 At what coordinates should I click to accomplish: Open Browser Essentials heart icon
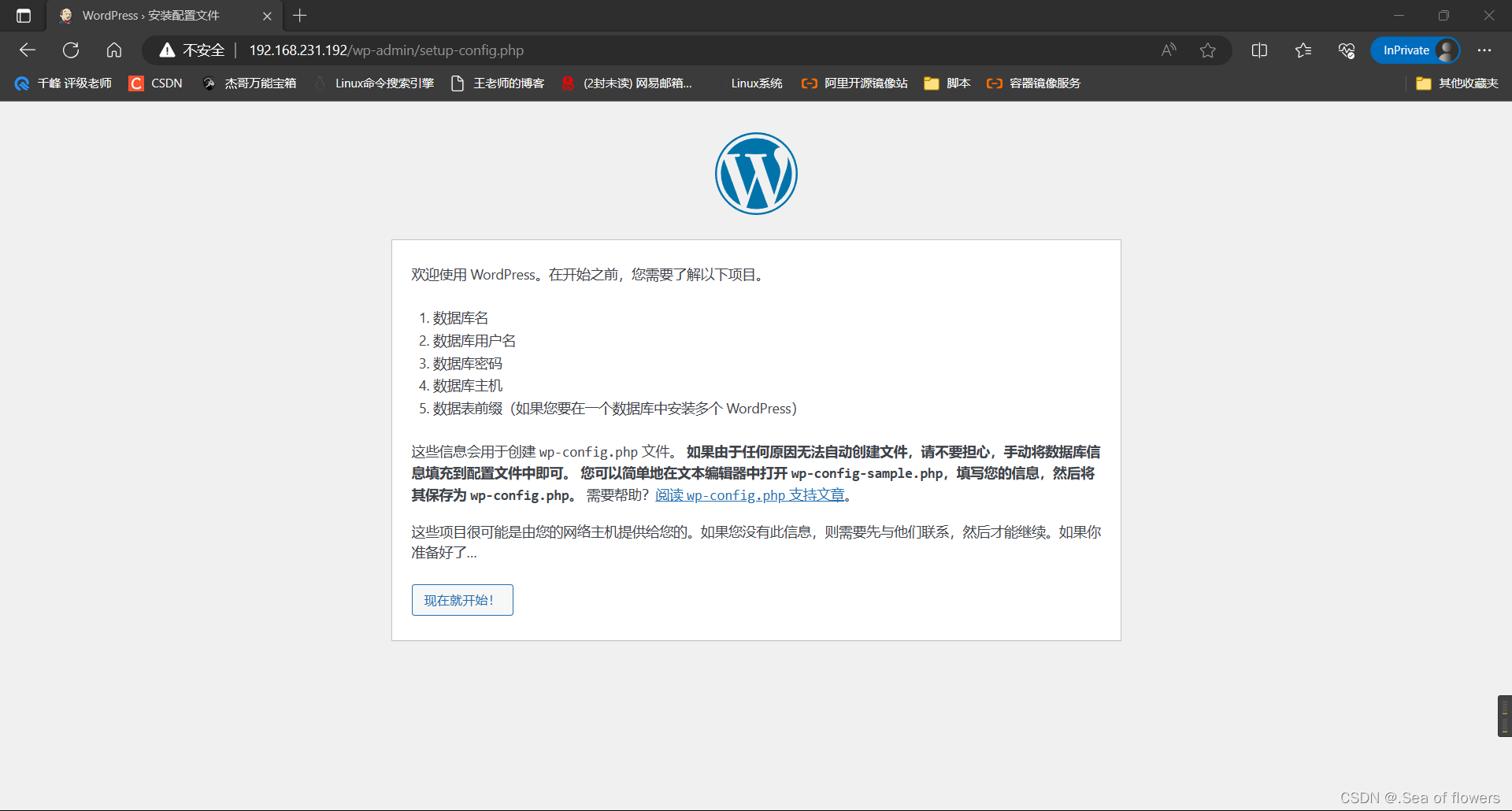1347,50
